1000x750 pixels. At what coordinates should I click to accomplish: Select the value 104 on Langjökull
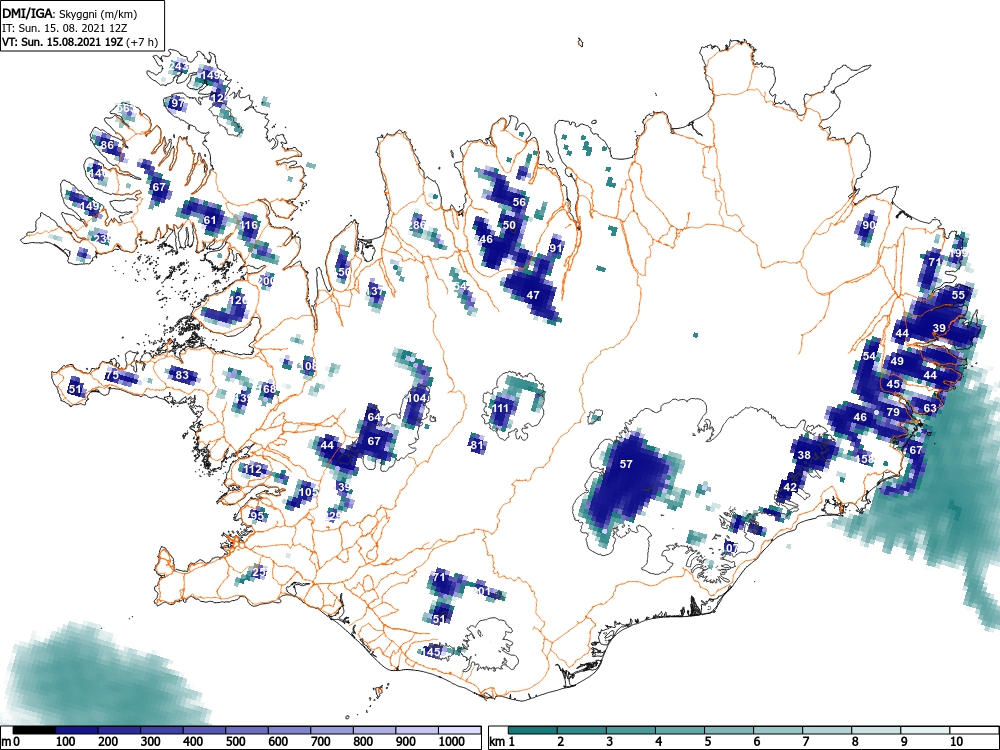[418, 398]
